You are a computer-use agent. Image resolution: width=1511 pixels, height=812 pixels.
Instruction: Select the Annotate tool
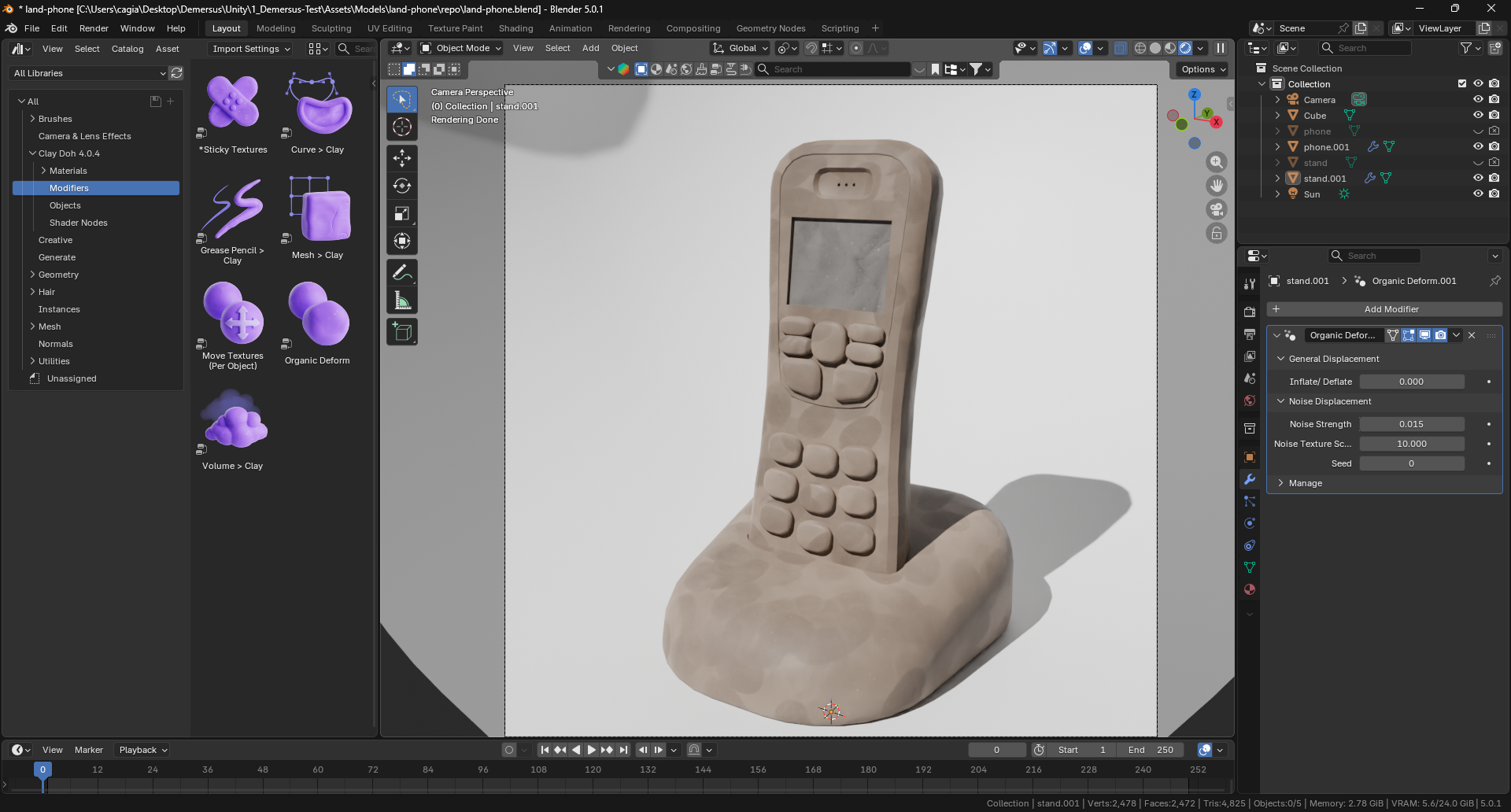pos(401,271)
